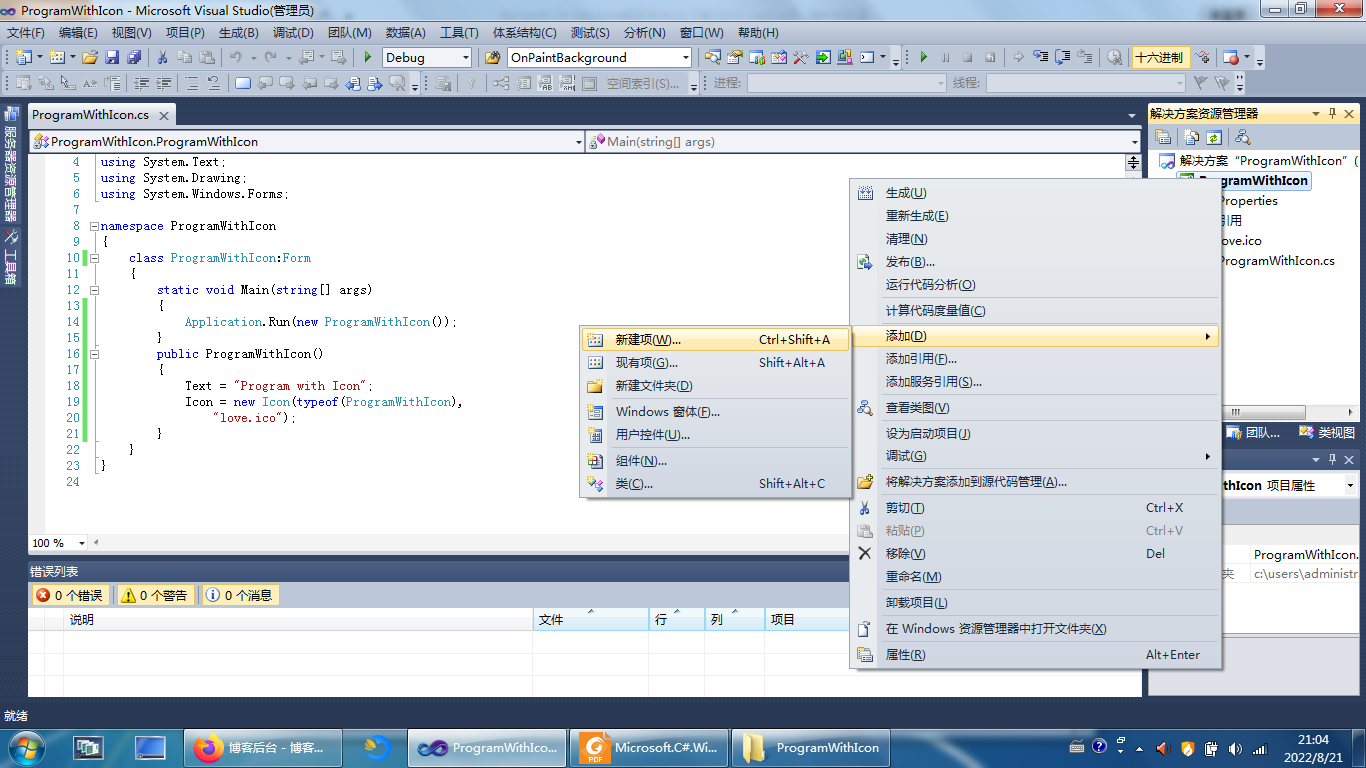Switch to the Class View (类视图) tab
This screenshot has width=1366, height=768.
1327,433
